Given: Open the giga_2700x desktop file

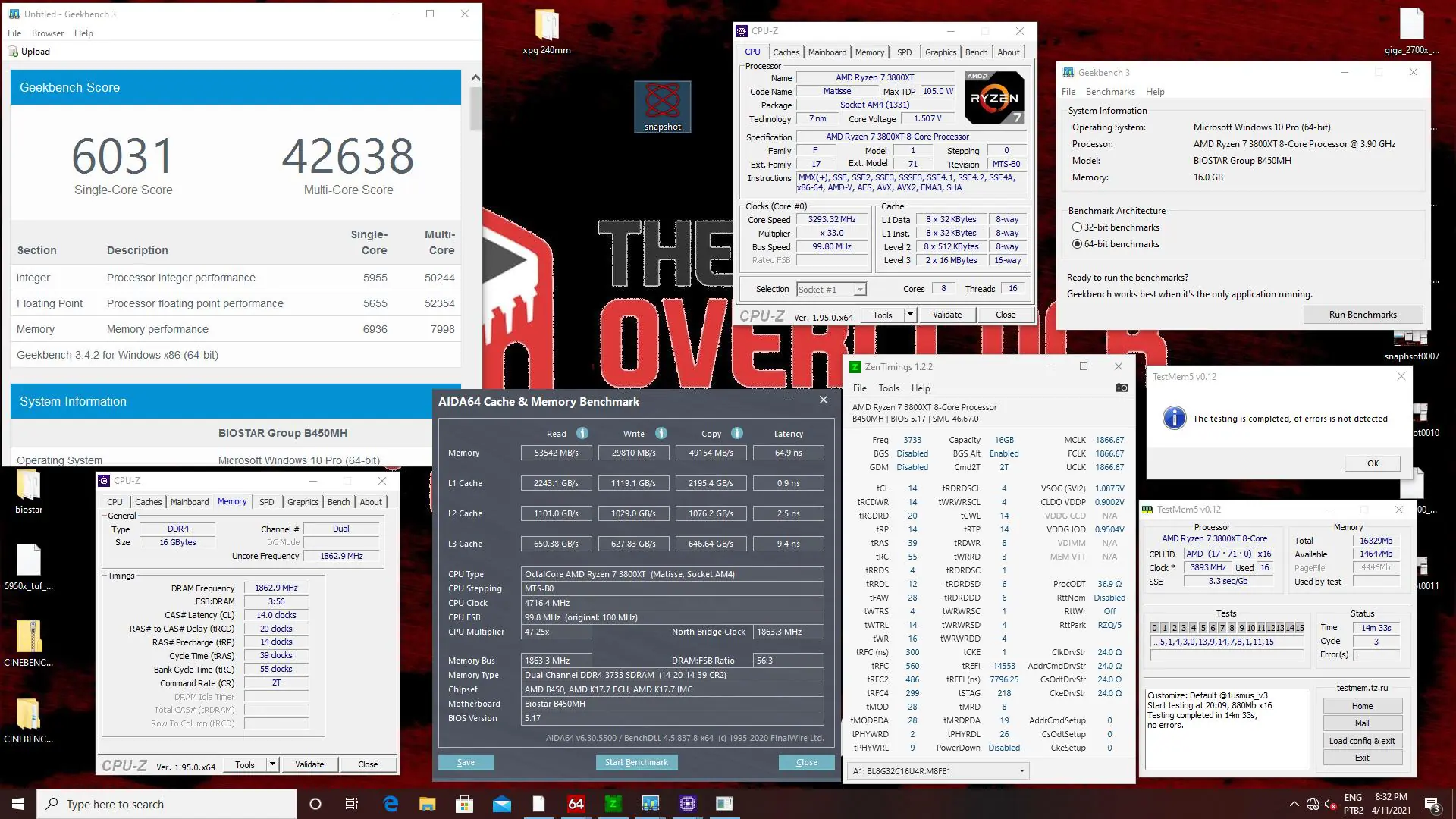Looking at the screenshot, I should (x=1411, y=32).
